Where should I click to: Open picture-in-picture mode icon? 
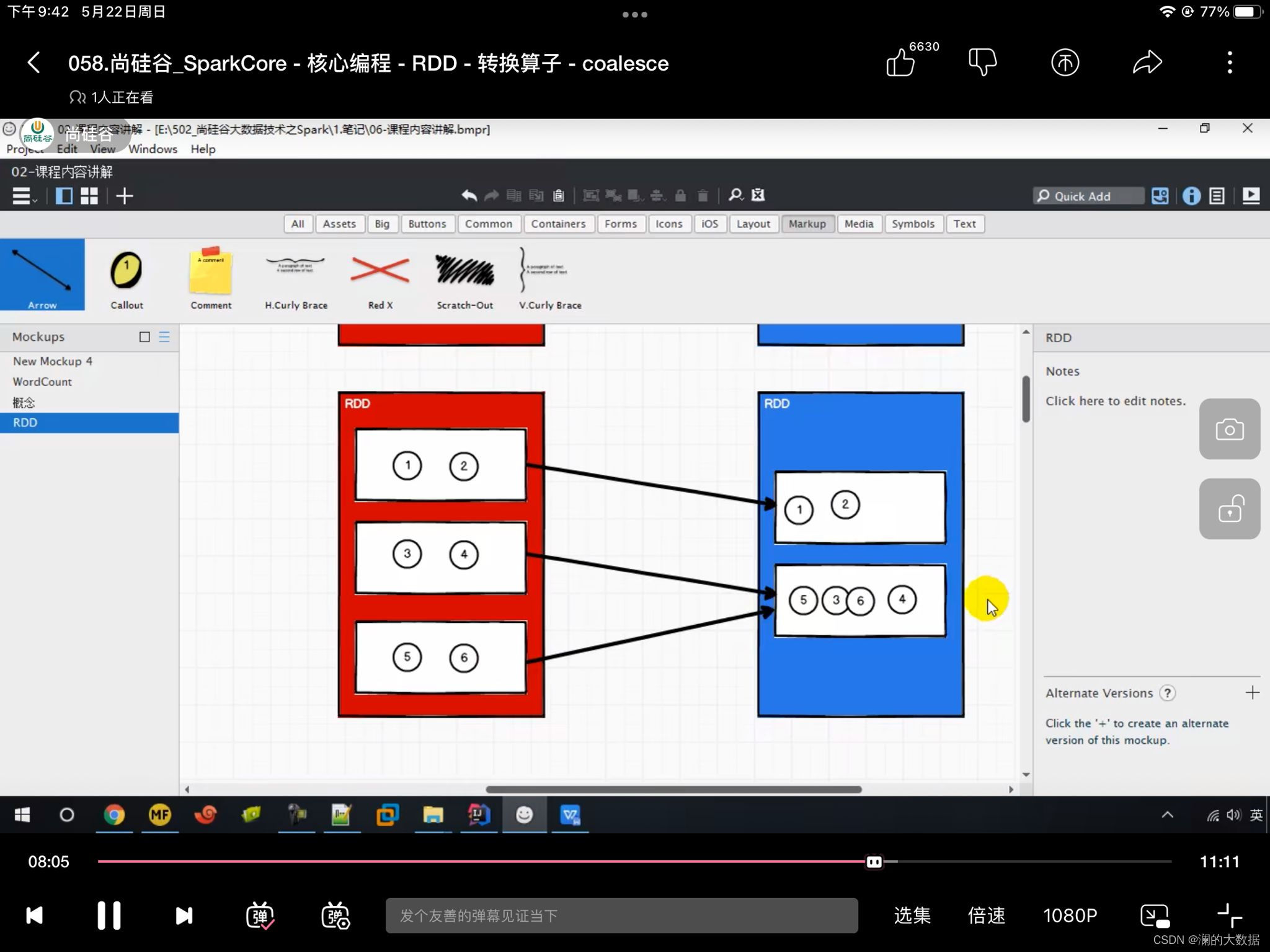pos(1155,915)
